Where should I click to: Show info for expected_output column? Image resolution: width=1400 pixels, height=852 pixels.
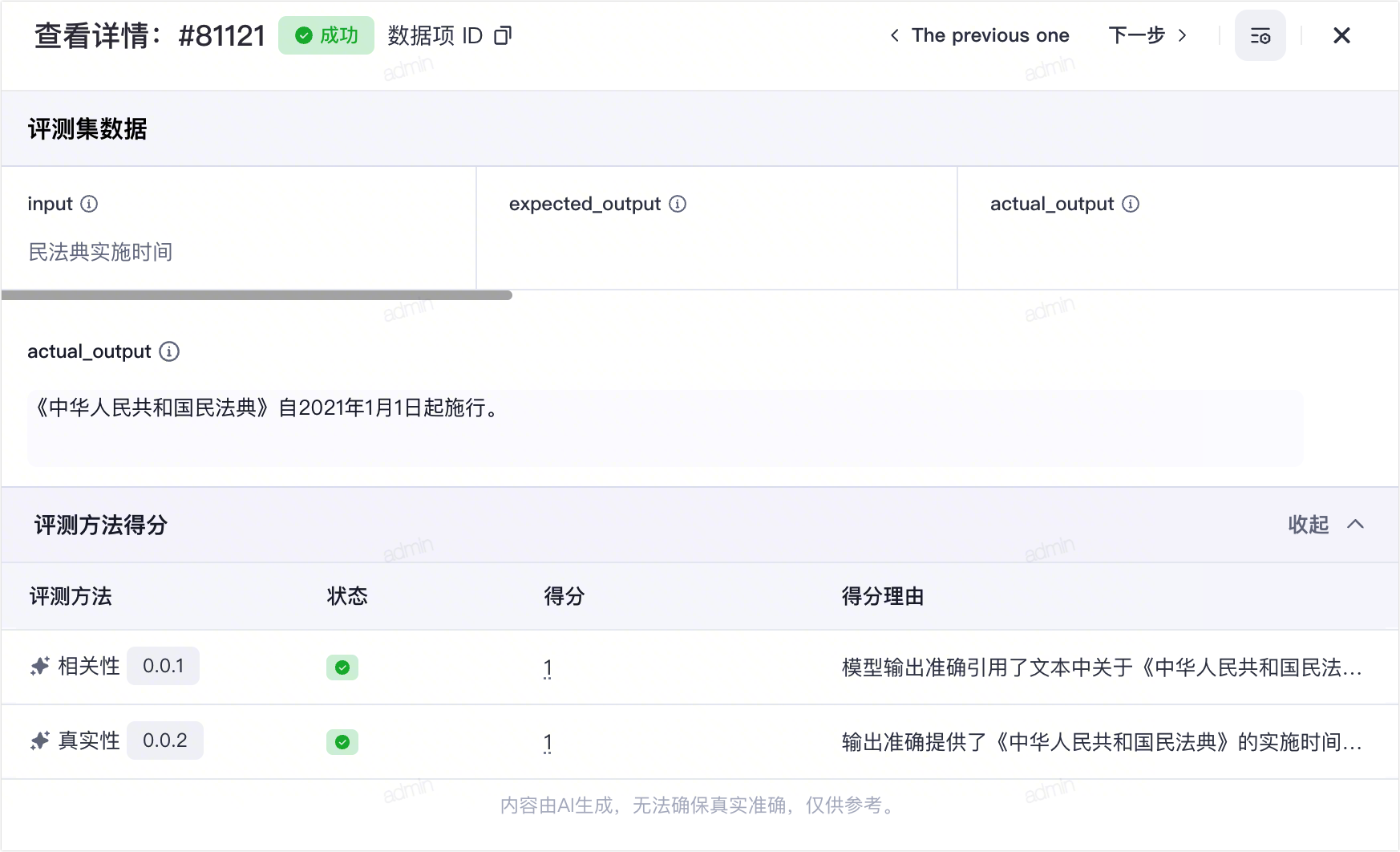[x=678, y=204]
